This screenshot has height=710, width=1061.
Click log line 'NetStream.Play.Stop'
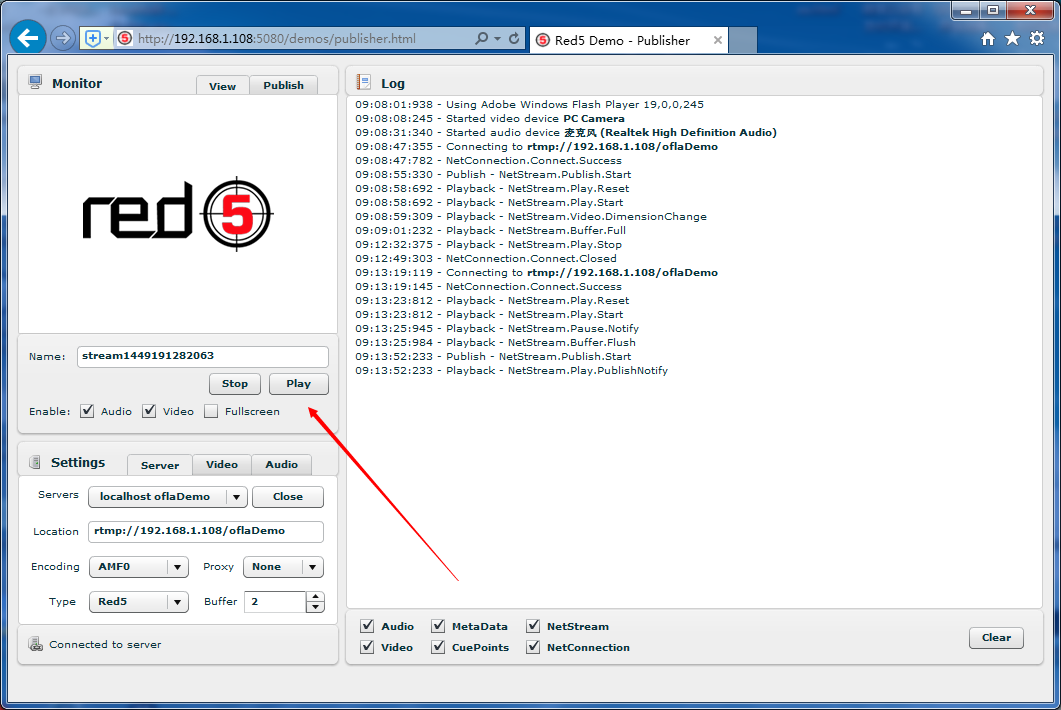[x=489, y=244]
